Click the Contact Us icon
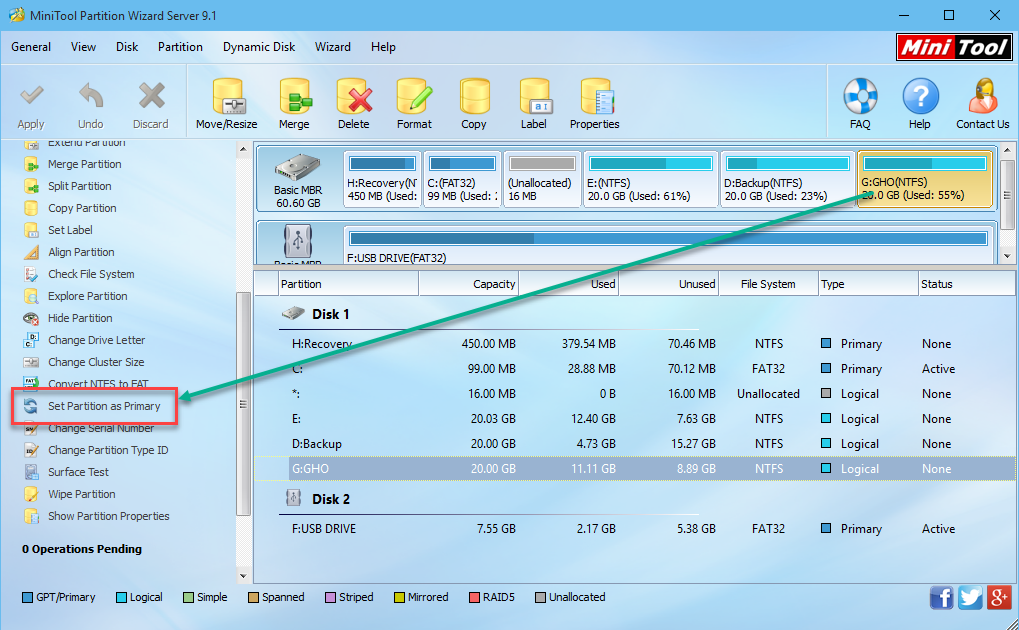Image resolution: width=1019 pixels, height=630 pixels. 983,97
